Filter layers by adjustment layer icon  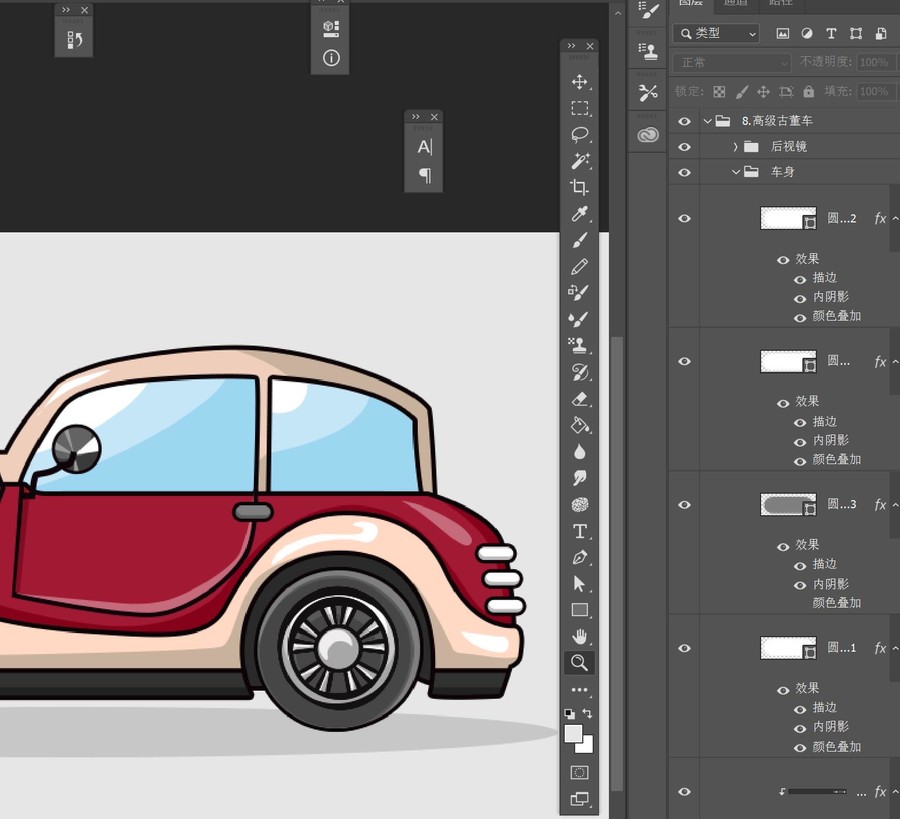[806, 33]
